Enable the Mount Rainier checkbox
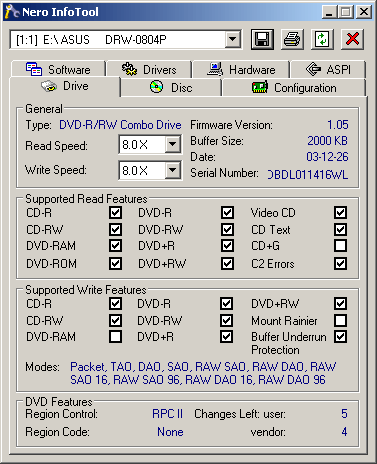This screenshot has width=377, height=464. point(340,321)
